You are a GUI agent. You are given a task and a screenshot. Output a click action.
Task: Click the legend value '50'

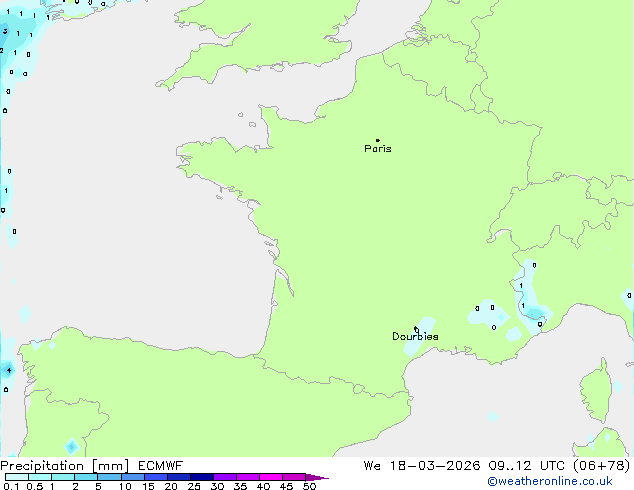tap(309, 486)
